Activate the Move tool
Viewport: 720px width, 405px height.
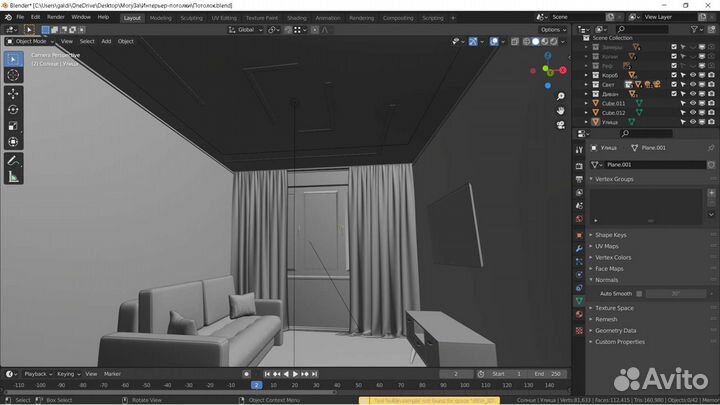pos(13,94)
